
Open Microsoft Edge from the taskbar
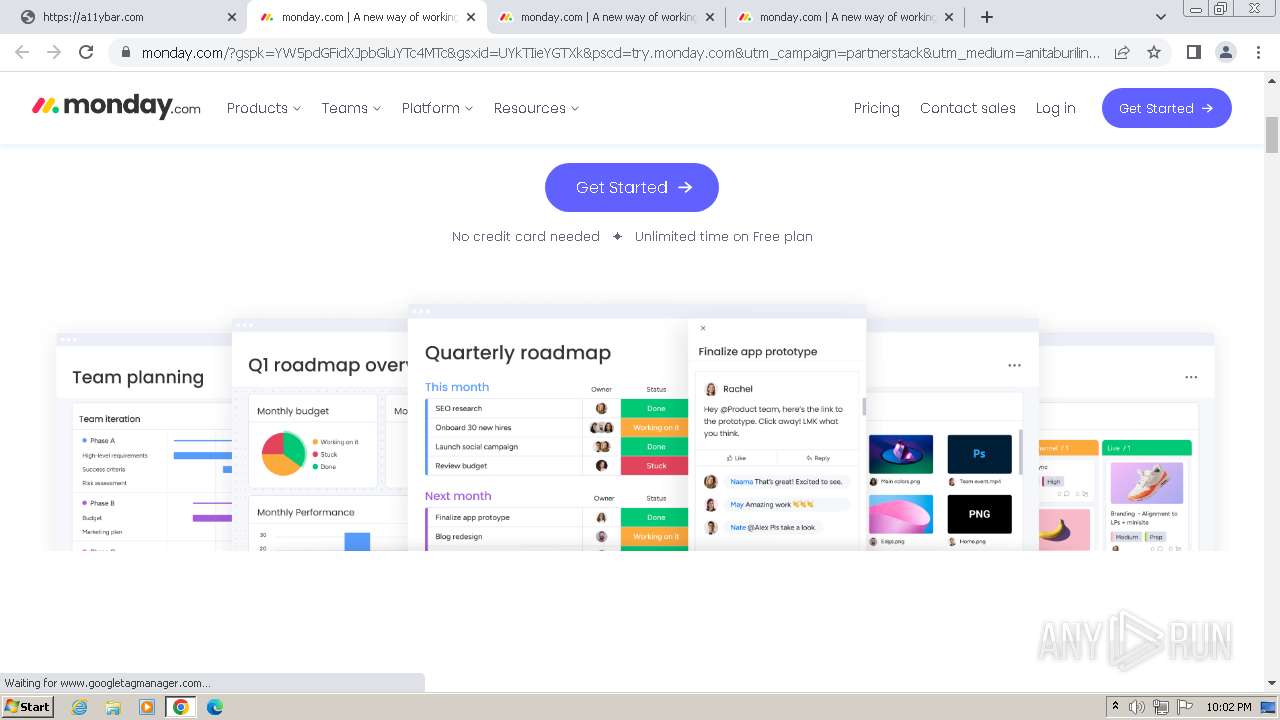pos(215,707)
